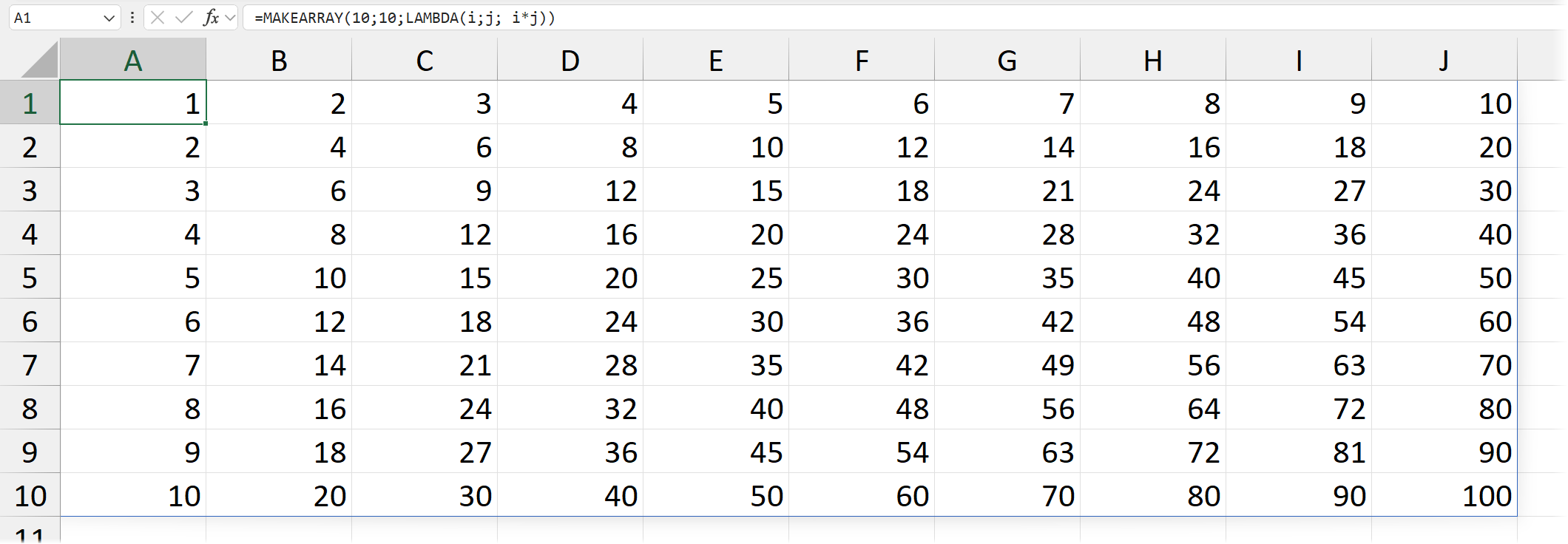The height and width of the screenshot is (544, 1568).
Task: Open the dropdown chevron beside fx
Action: [x=231, y=18]
